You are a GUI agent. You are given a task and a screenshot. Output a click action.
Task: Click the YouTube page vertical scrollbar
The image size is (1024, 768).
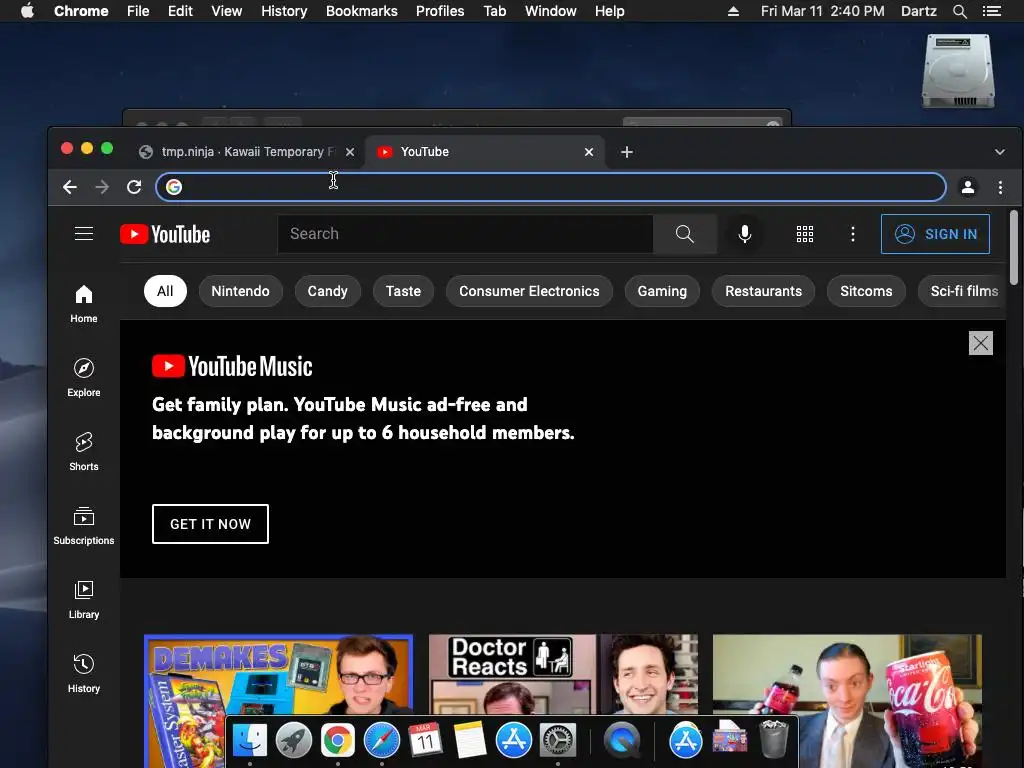[1014, 248]
